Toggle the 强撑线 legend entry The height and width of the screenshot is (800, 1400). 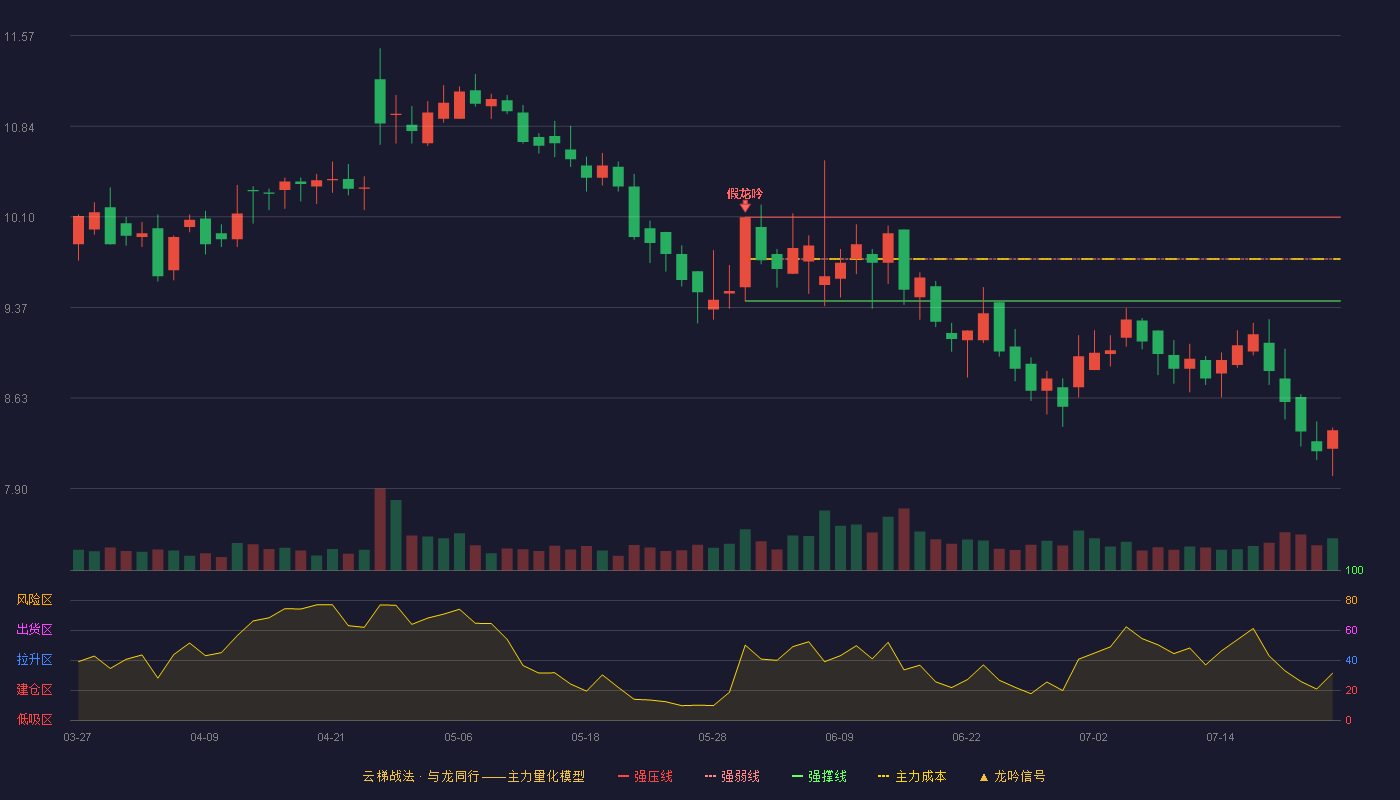(819, 776)
